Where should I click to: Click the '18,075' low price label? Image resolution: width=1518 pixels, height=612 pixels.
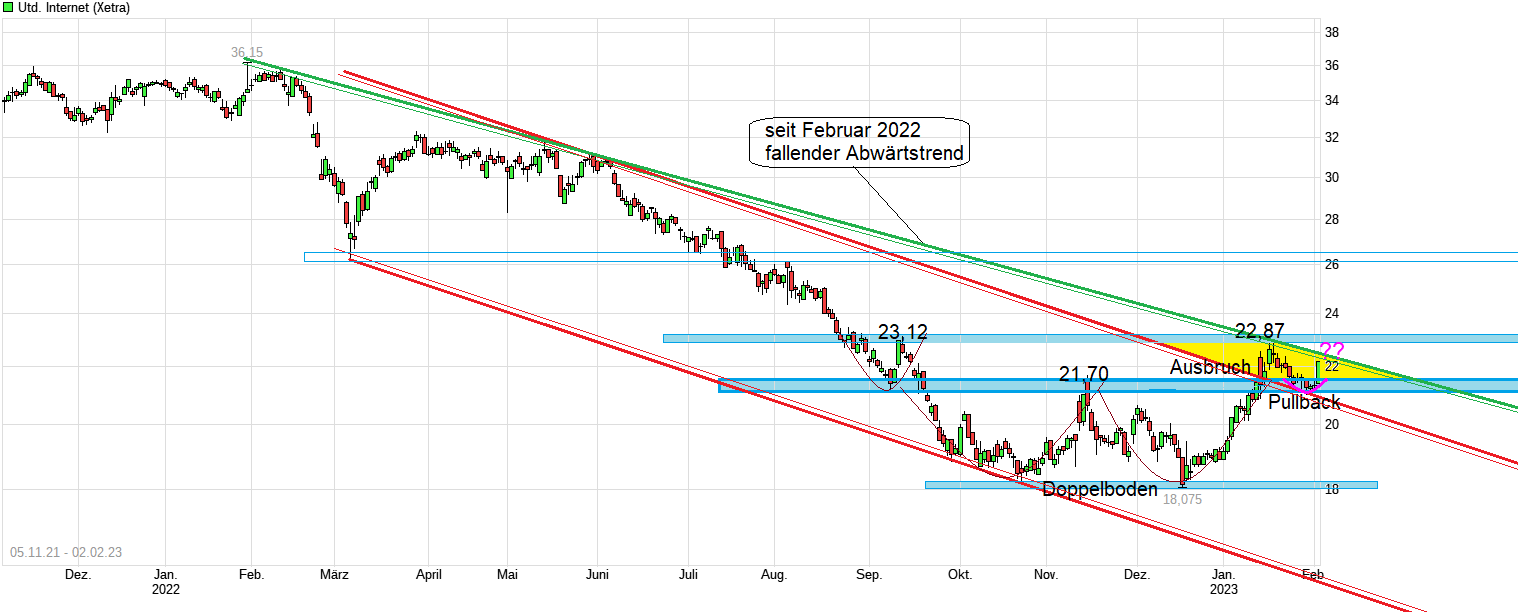pos(1182,498)
